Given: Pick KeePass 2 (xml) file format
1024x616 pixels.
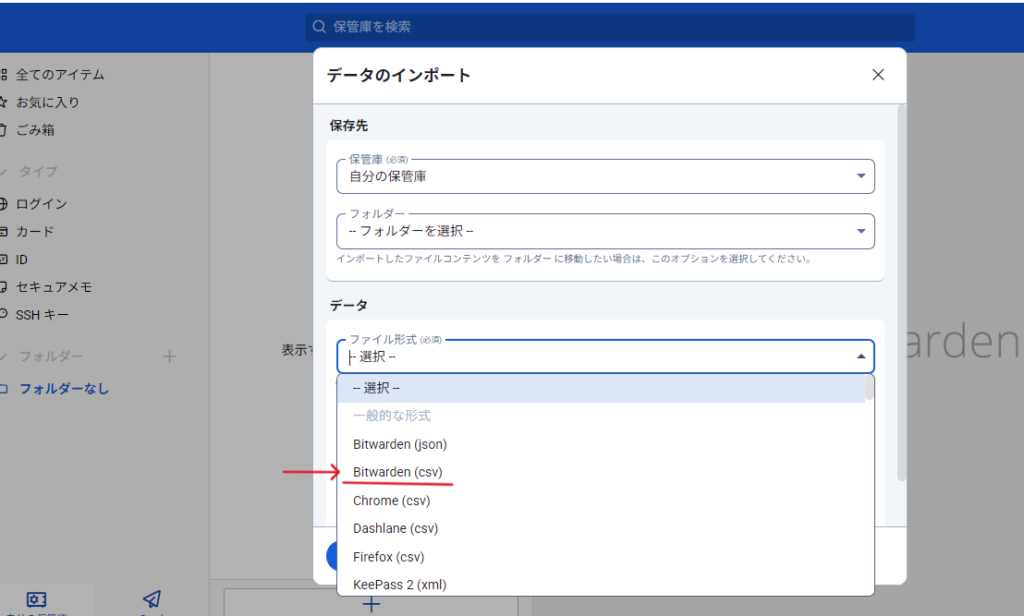Looking at the screenshot, I should [x=601, y=585].
